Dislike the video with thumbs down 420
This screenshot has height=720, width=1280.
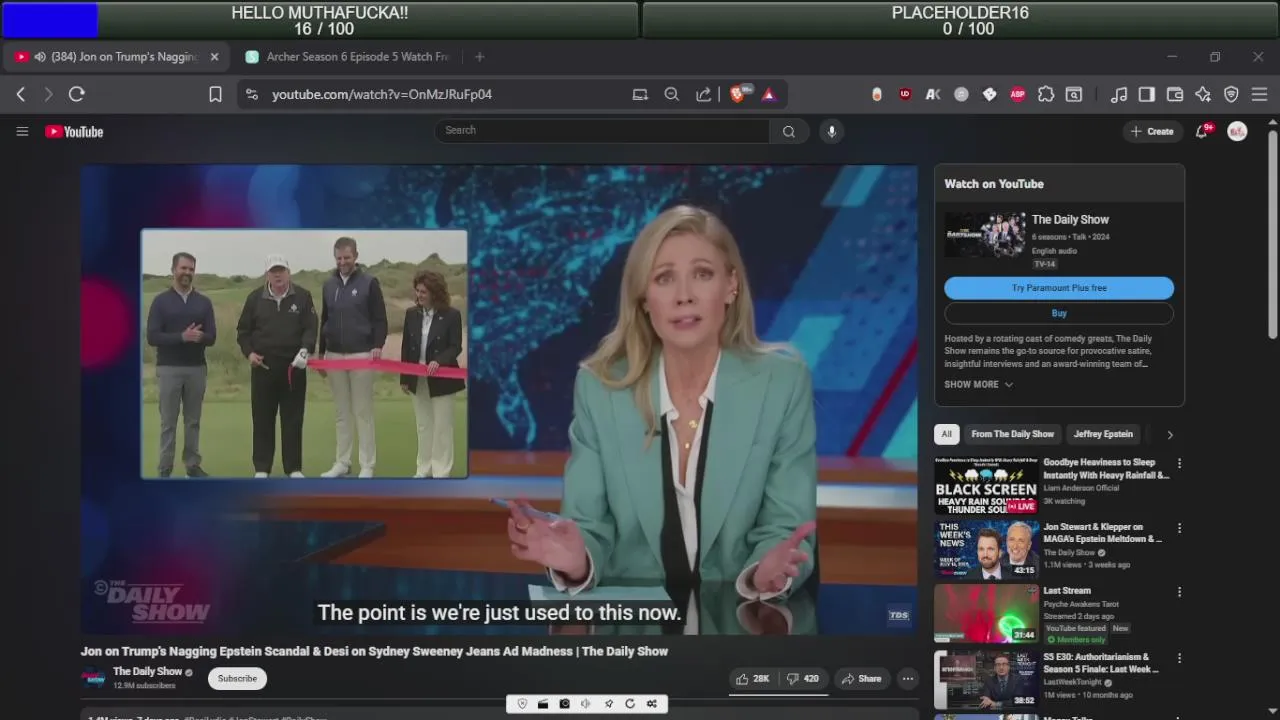click(803, 679)
